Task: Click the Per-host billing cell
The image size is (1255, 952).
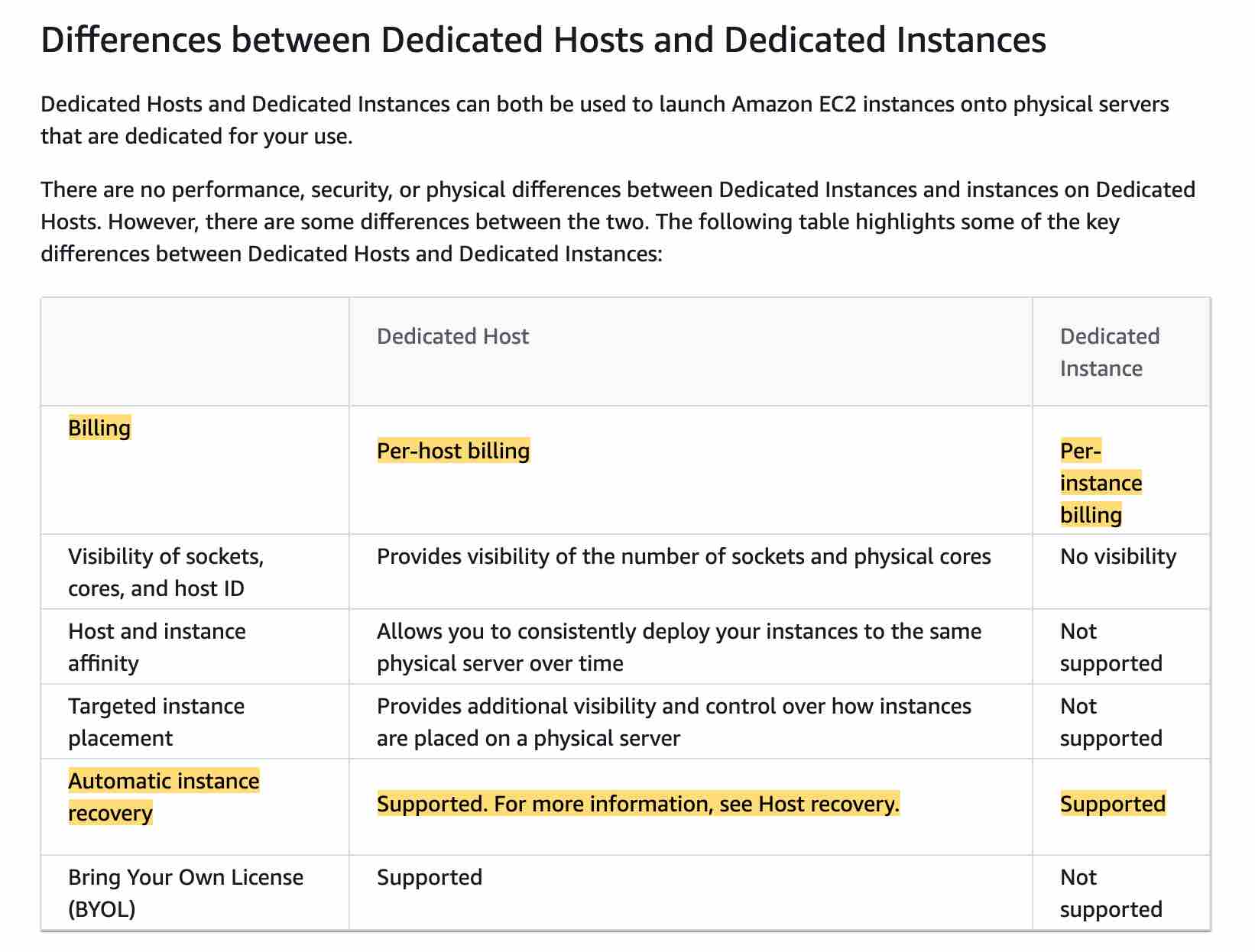Action: click(x=453, y=451)
